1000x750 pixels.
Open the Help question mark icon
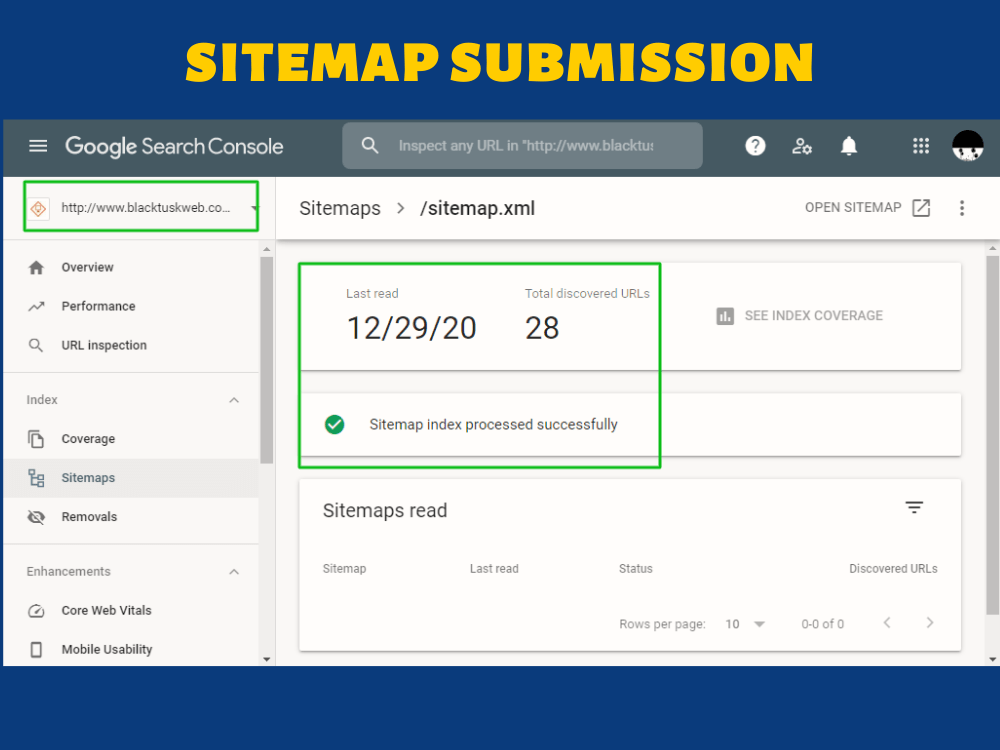coord(755,146)
